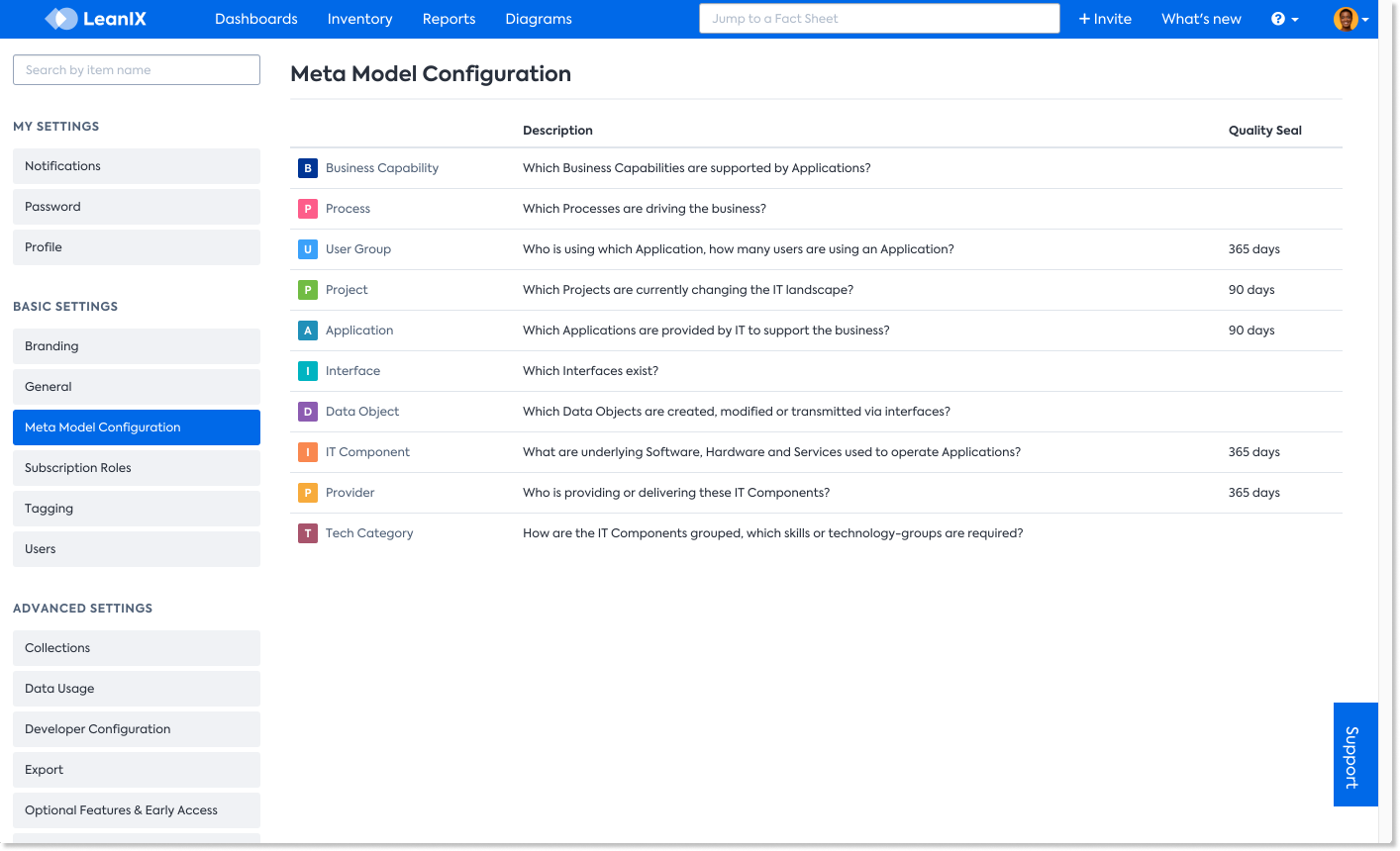Screen dimensions: 1400x851
Task: Open Developer Configuration settings
Action: pos(137,729)
